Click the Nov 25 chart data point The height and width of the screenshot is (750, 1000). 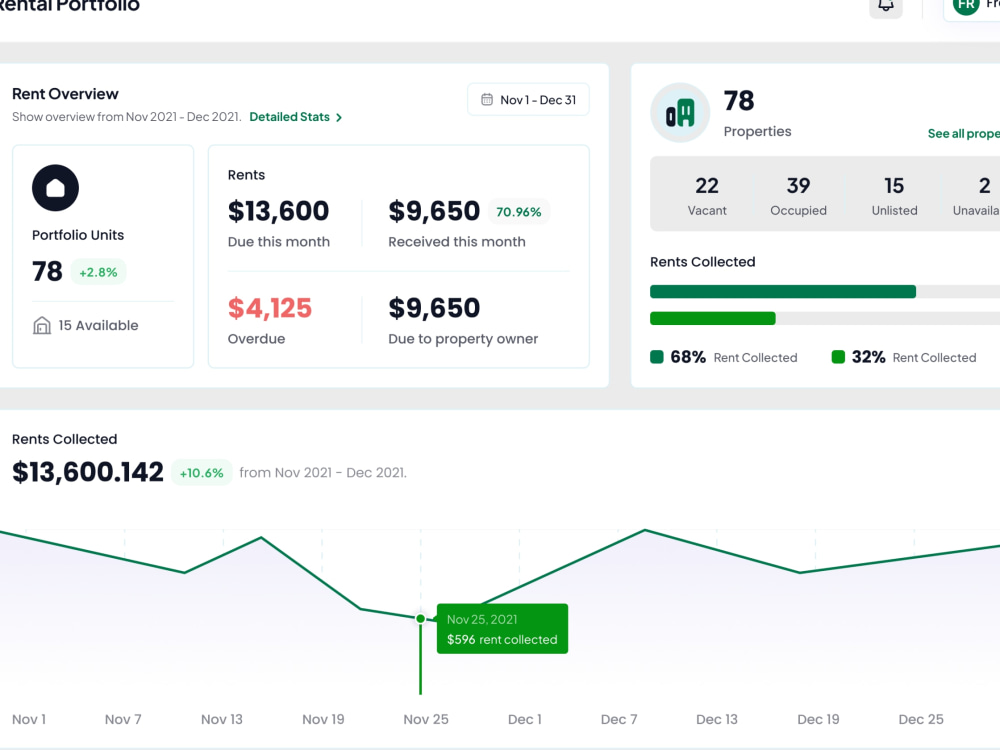(420, 619)
